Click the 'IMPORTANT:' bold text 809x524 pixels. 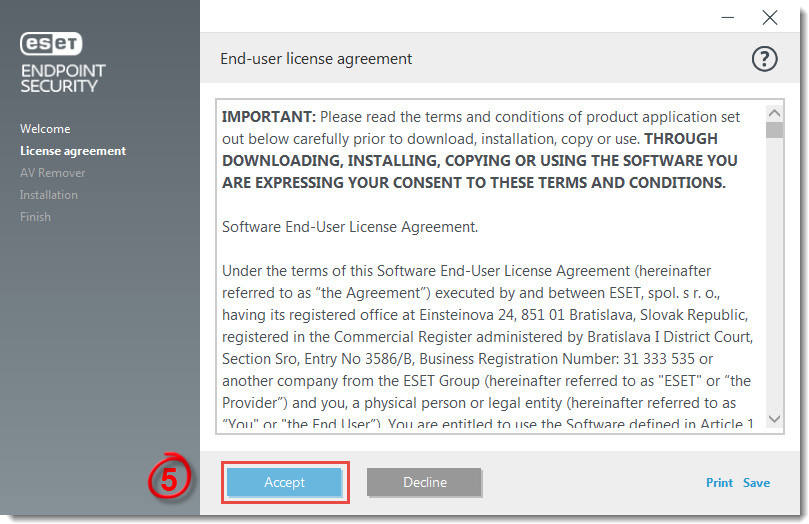[269, 117]
